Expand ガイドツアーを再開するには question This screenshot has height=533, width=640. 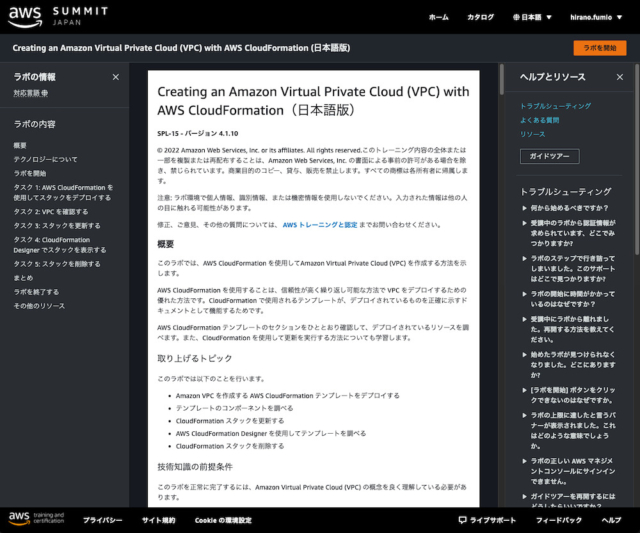[569, 500]
